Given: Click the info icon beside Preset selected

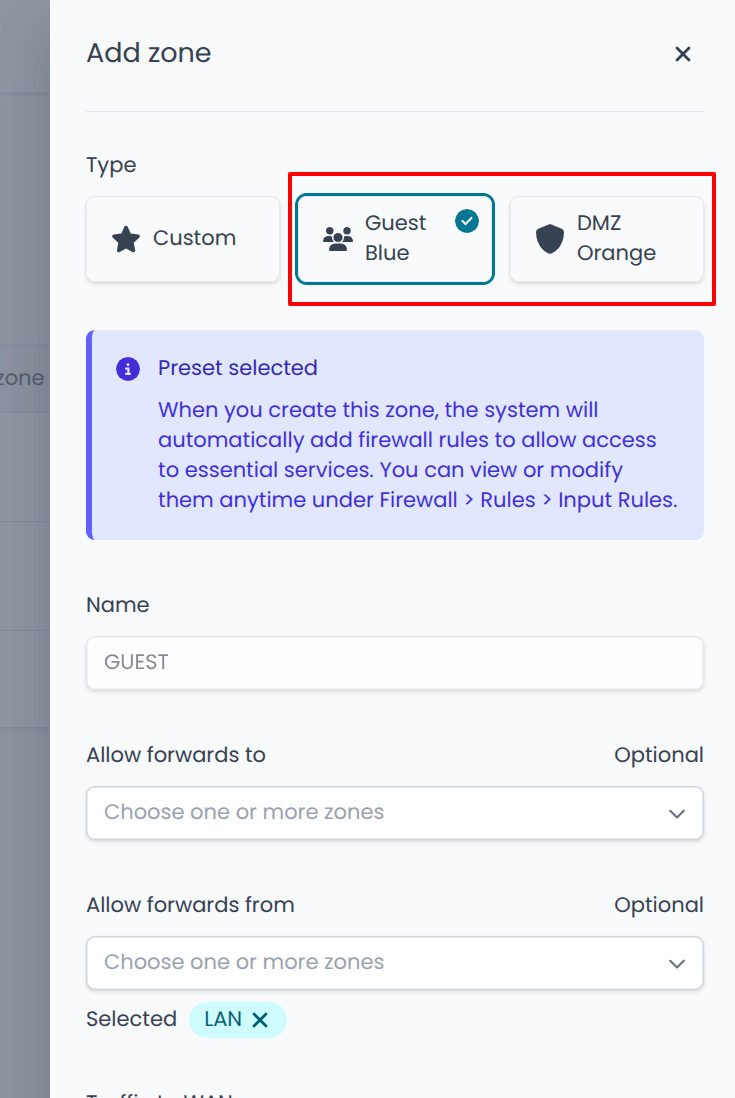Looking at the screenshot, I should (128, 369).
